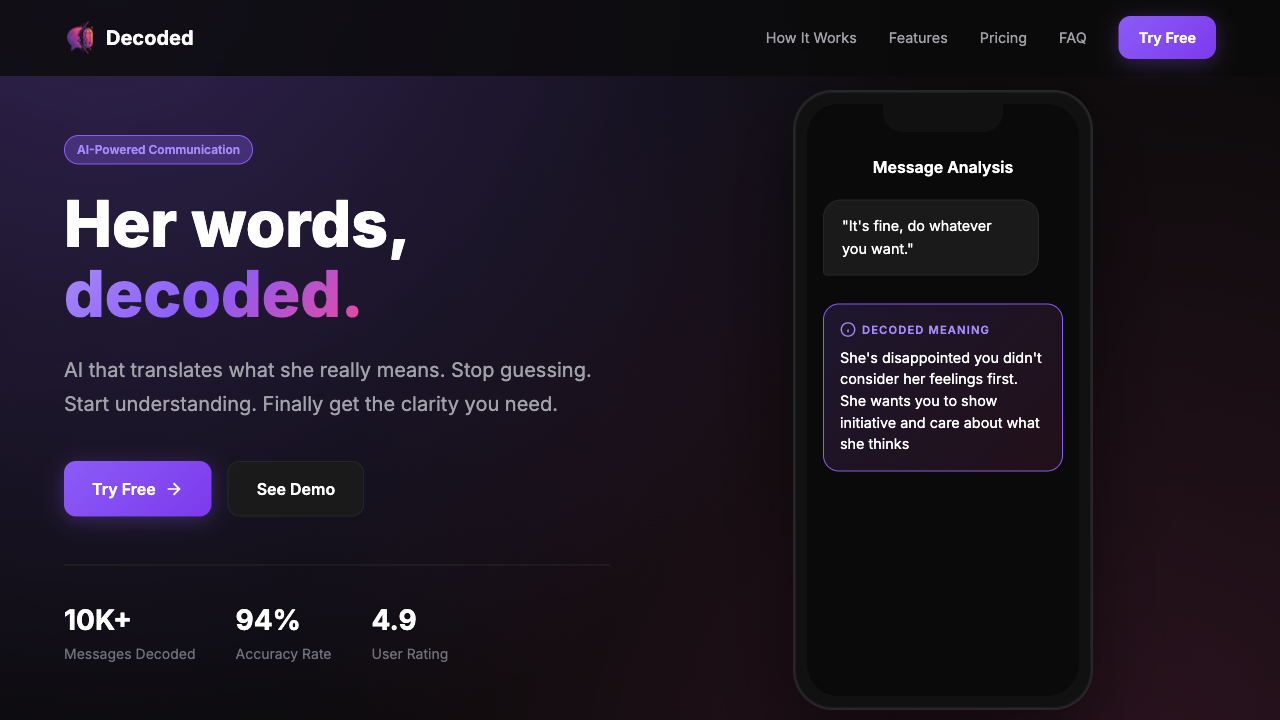This screenshot has height=720, width=1280.
Task: Click the Message Analysis heading
Action: 942,167
